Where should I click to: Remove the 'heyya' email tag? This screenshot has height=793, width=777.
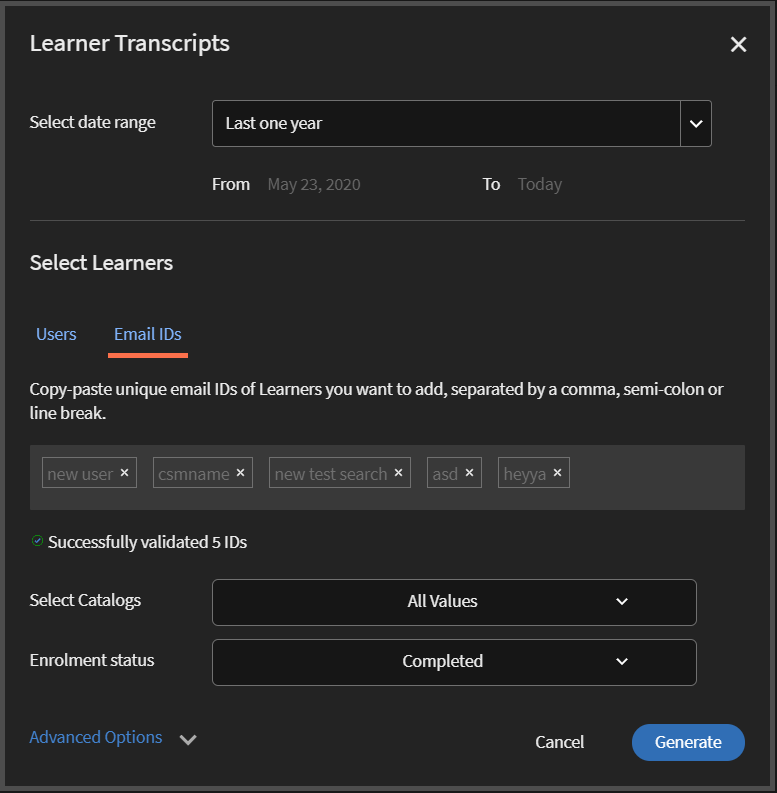click(x=557, y=473)
